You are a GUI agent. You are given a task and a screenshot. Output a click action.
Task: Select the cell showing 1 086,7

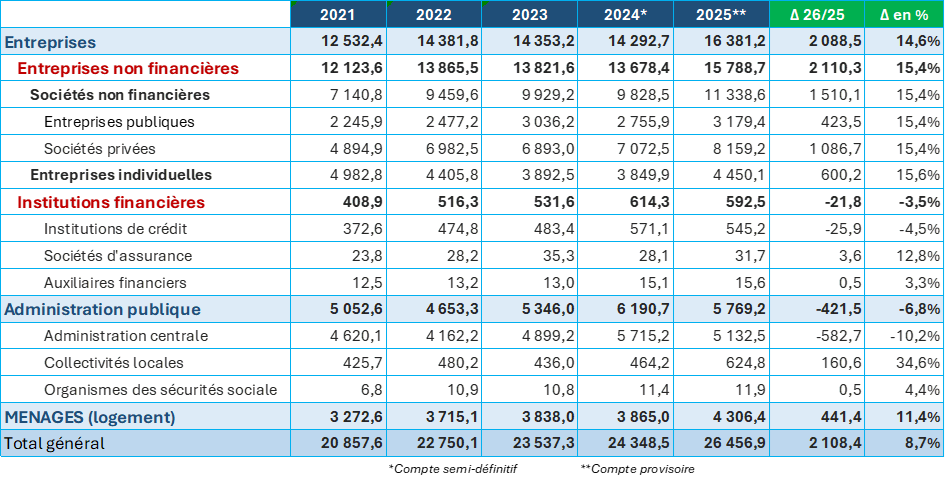point(817,148)
